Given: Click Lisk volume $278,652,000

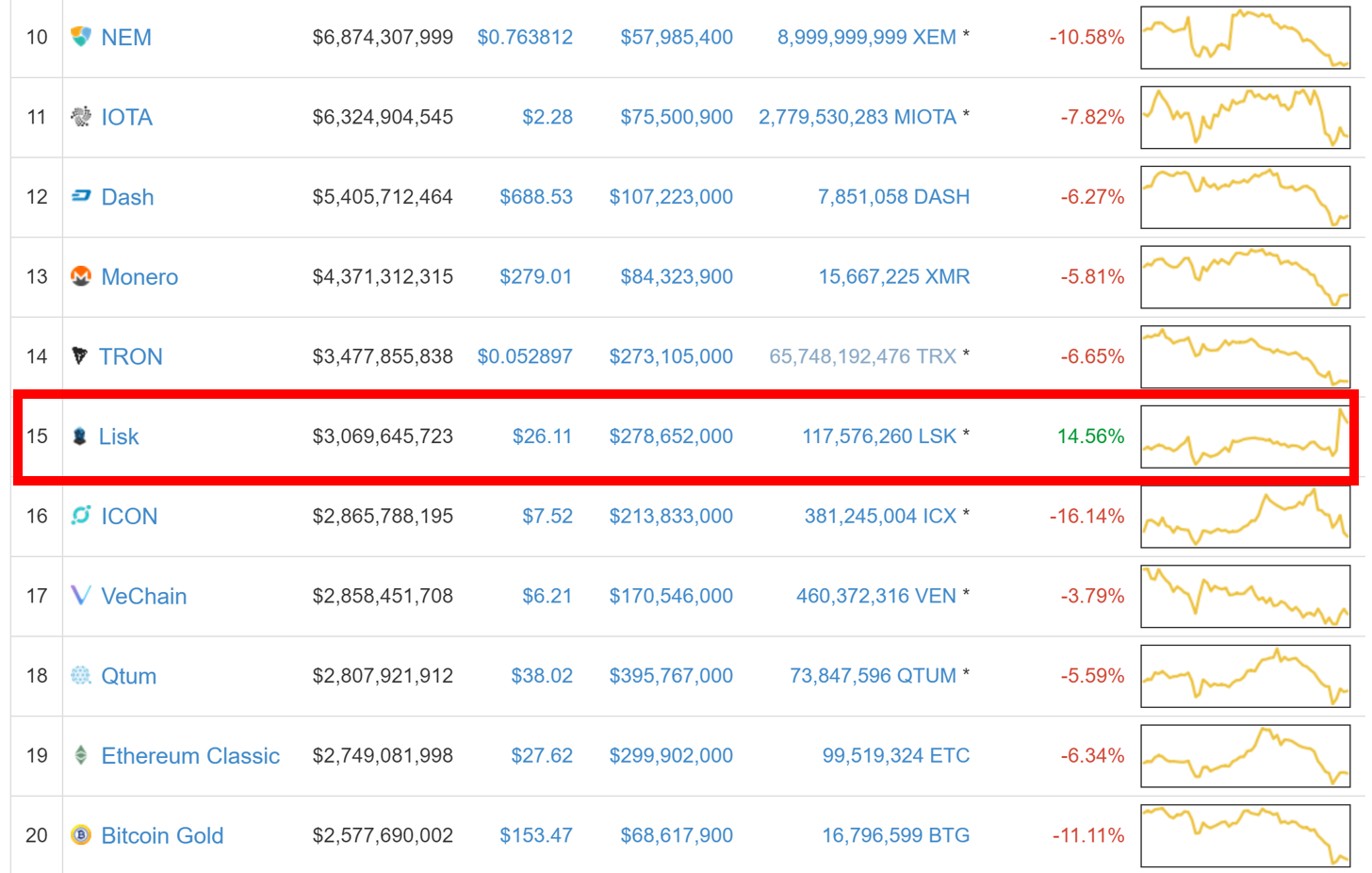Looking at the screenshot, I should [671, 436].
